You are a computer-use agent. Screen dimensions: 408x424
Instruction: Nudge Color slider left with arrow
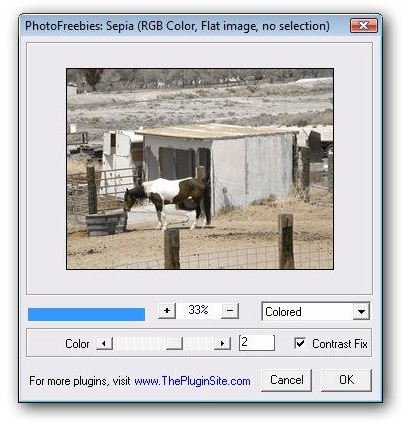(x=104, y=343)
